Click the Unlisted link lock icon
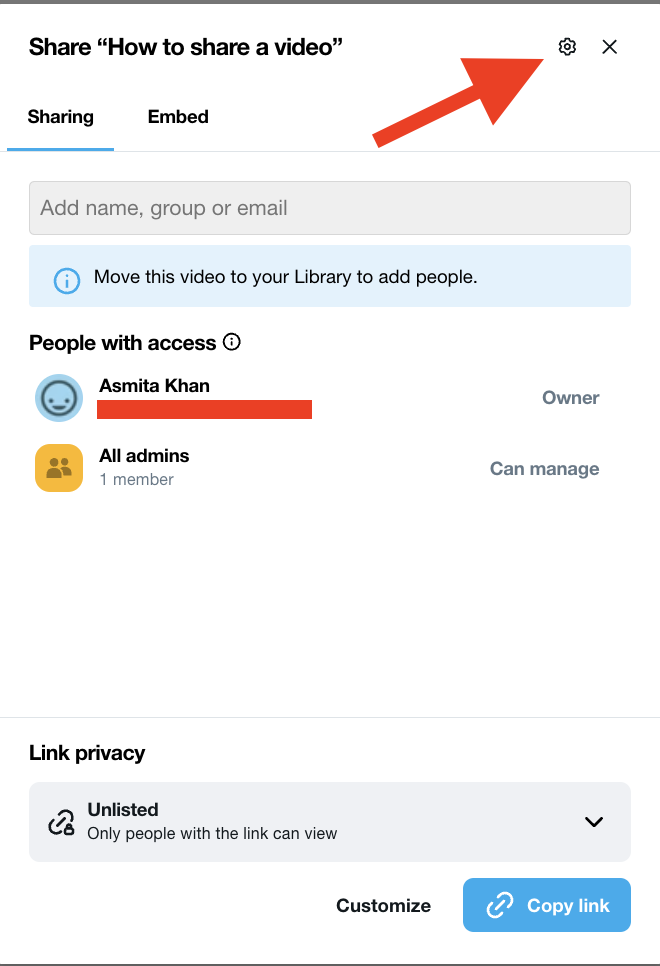Image resolution: width=660 pixels, height=966 pixels. coord(61,822)
